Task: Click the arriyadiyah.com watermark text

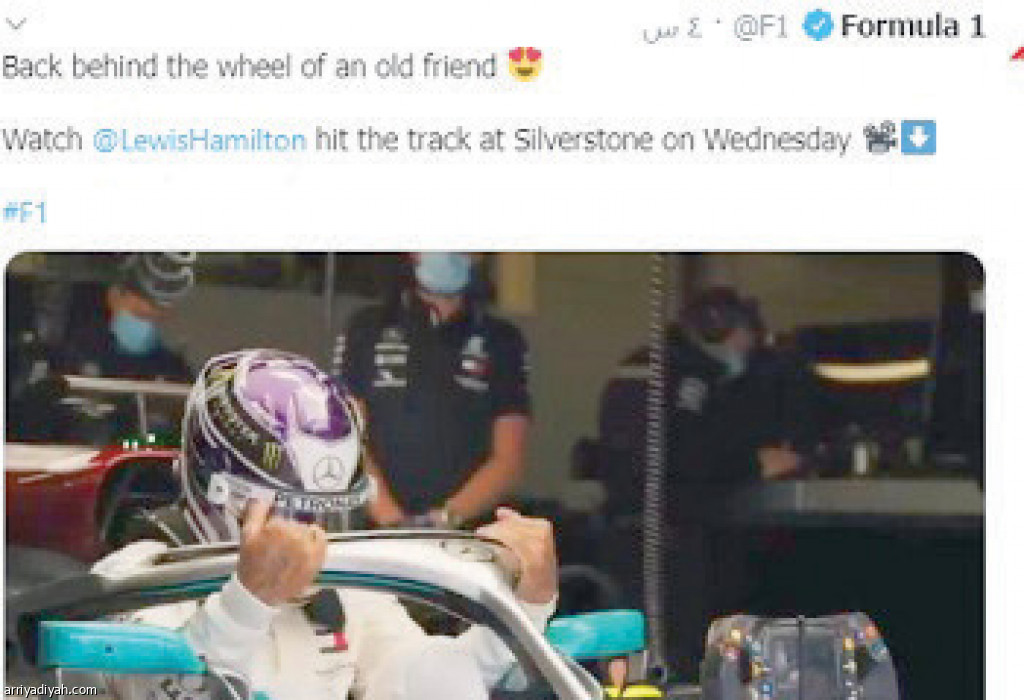Action: 50,690
